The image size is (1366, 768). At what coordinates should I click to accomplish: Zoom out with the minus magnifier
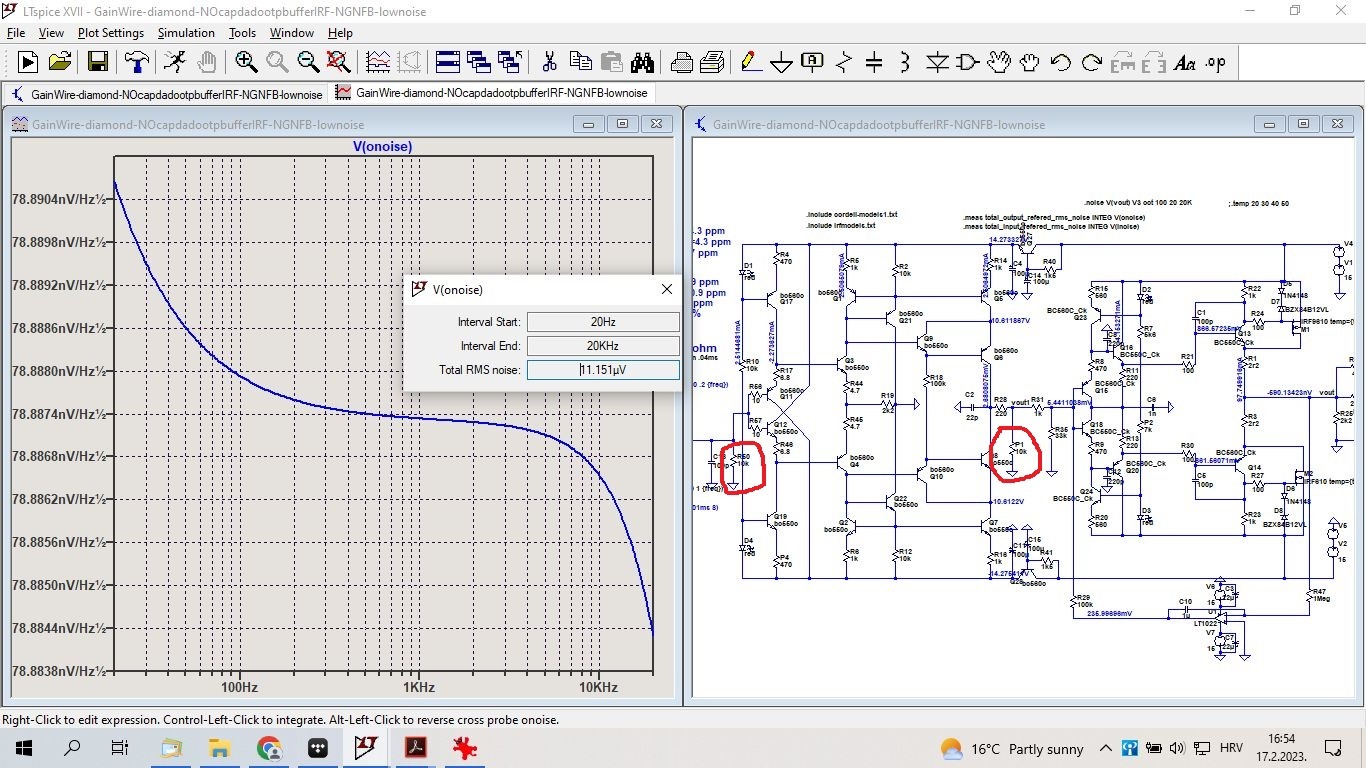[308, 62]
